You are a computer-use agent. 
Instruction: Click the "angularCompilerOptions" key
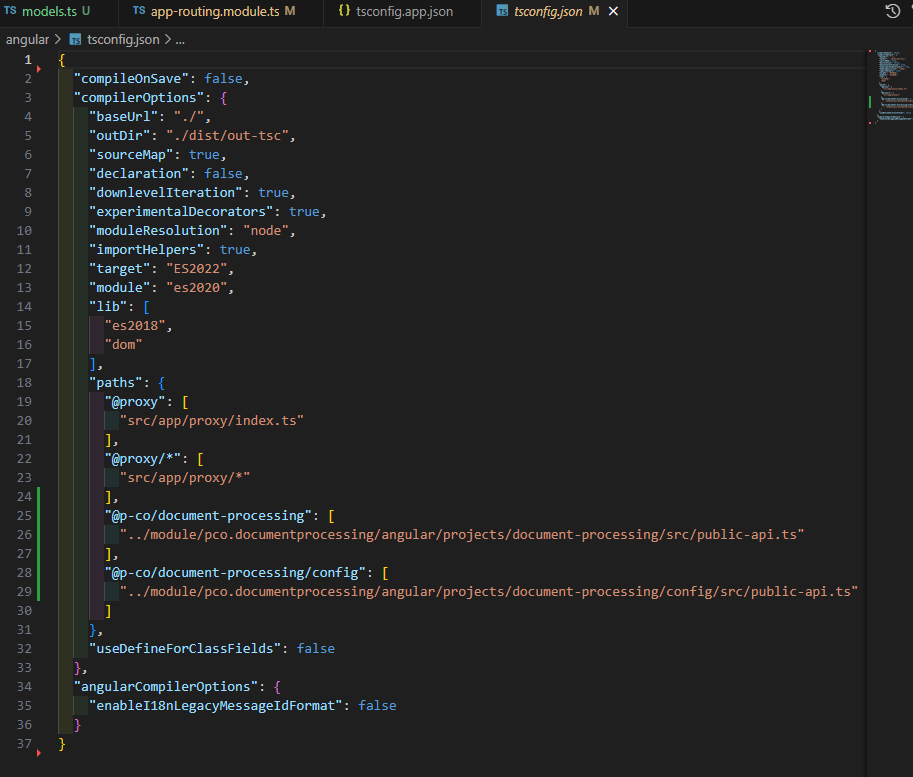click(x=165, y=687)
